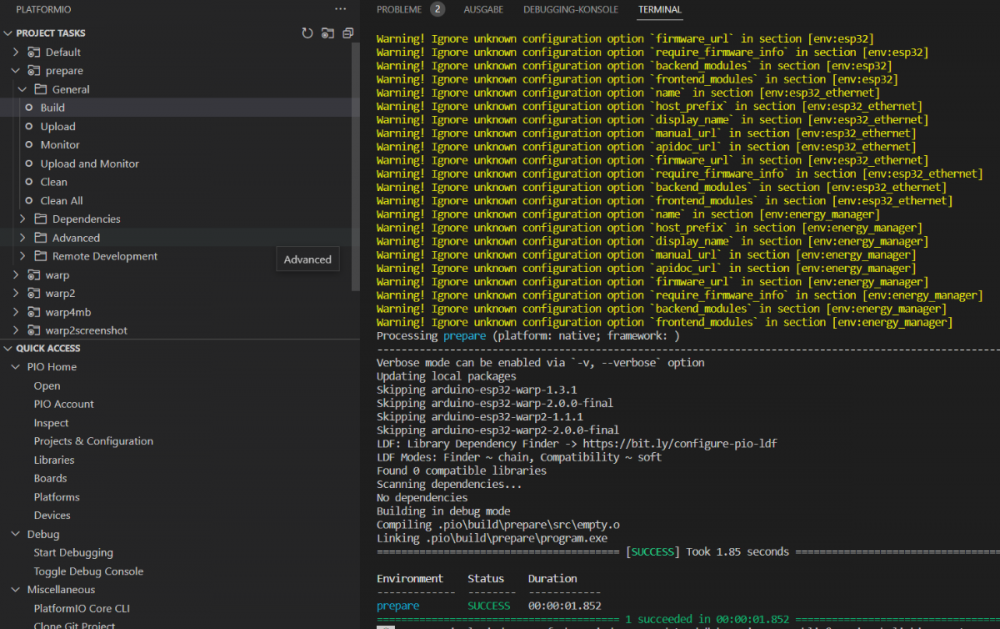
Task: Click the warp2screenshot environment icon
Action: click(34, 331)
